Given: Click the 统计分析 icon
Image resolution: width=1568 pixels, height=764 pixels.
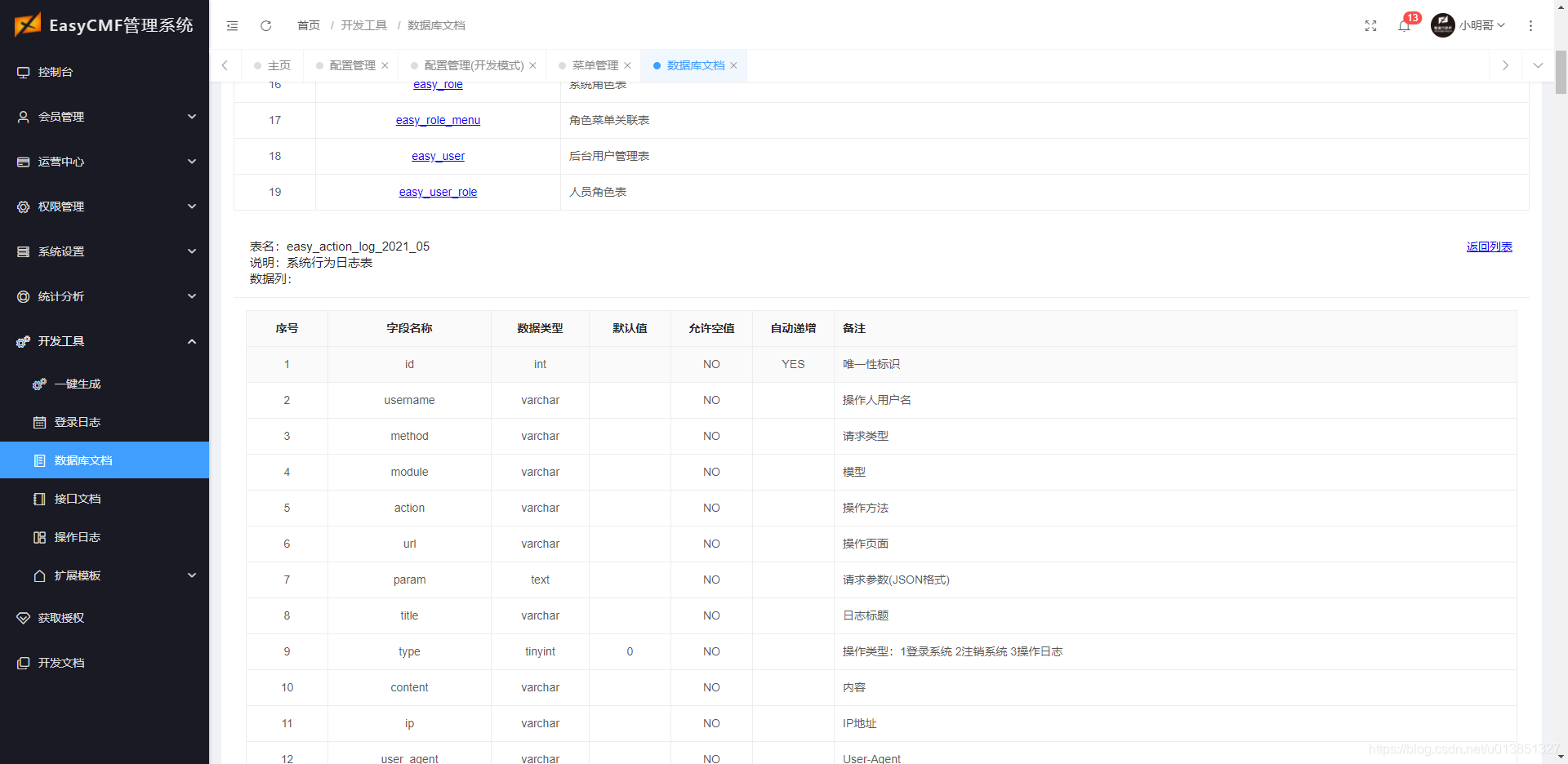Looking at the screenshot, I should [23, 296].
